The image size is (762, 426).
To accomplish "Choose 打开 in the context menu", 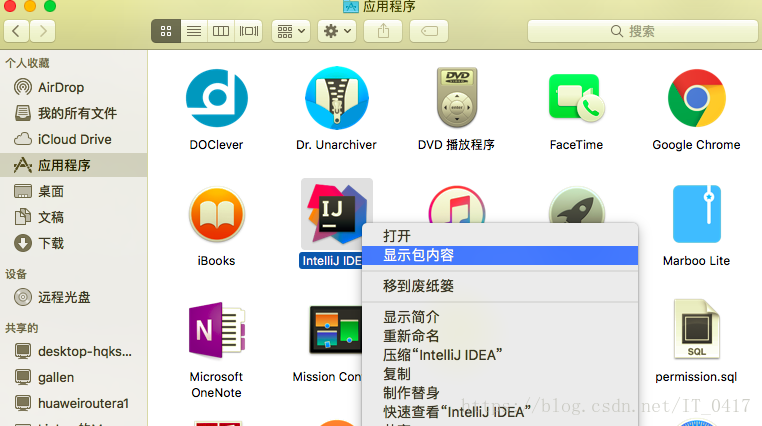I will click(x=500, y=236).
